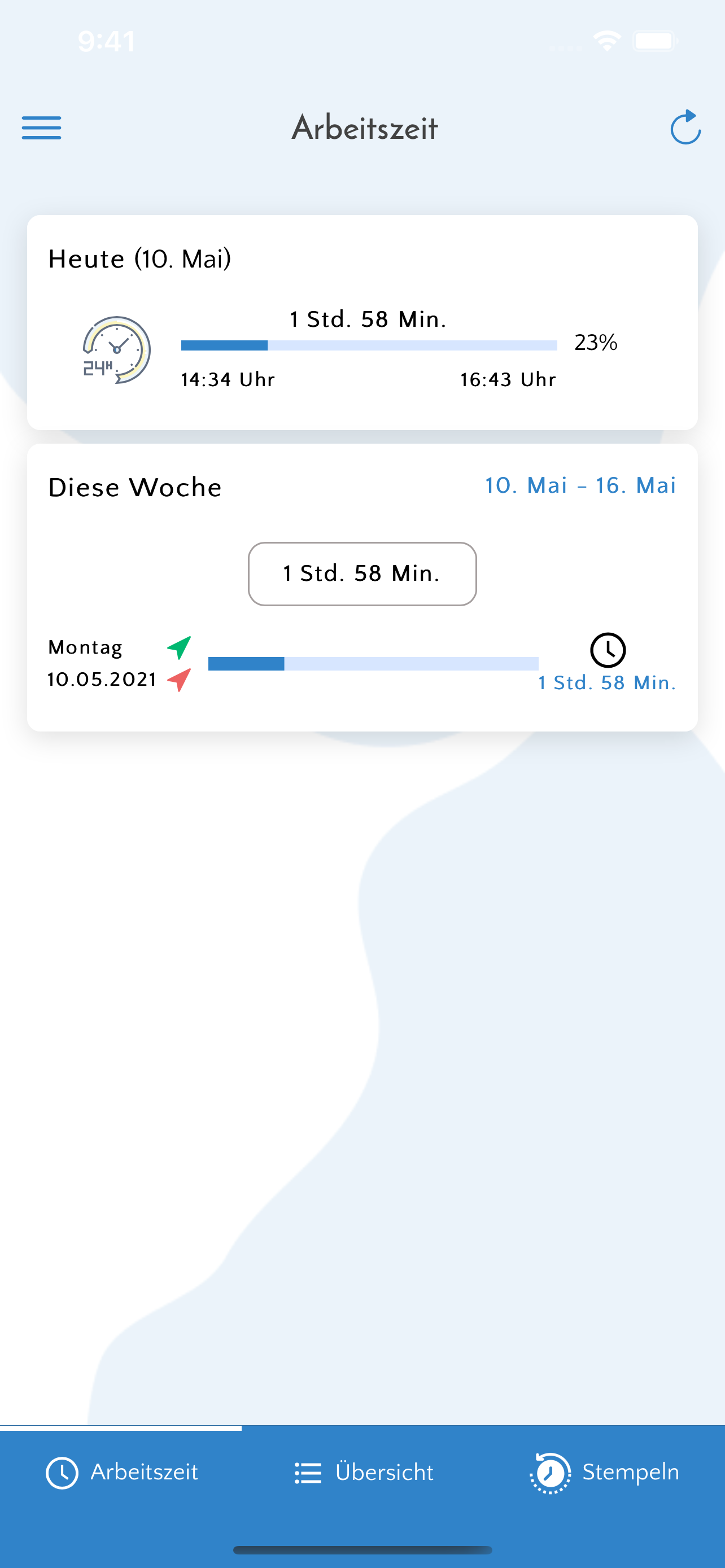Tap the 14:34 Uhr start time
725x1568 pixels.
click(x=228, y=379)
